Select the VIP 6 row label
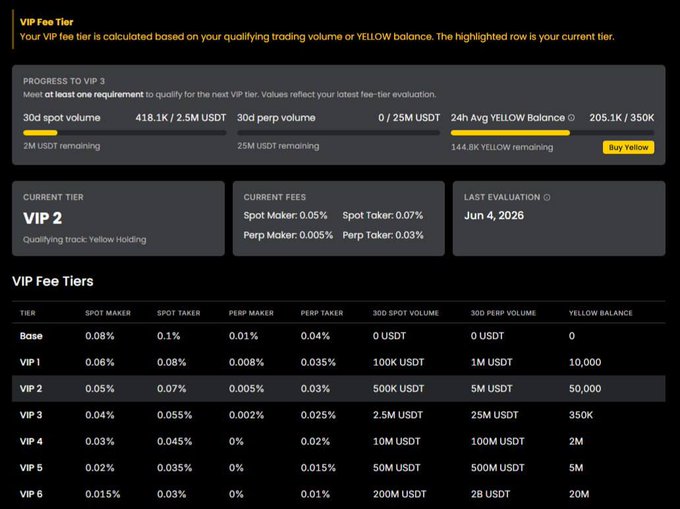This screenshot has width=680, height=509. [31, 494]
